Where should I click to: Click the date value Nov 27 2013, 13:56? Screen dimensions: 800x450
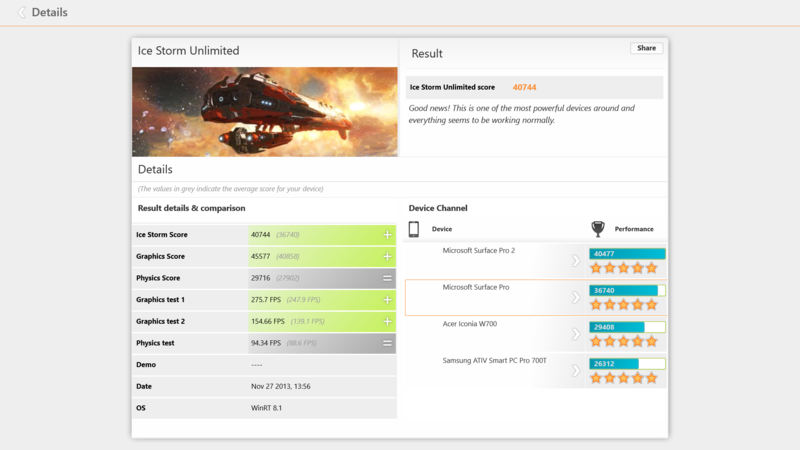[x=281, y=387]
